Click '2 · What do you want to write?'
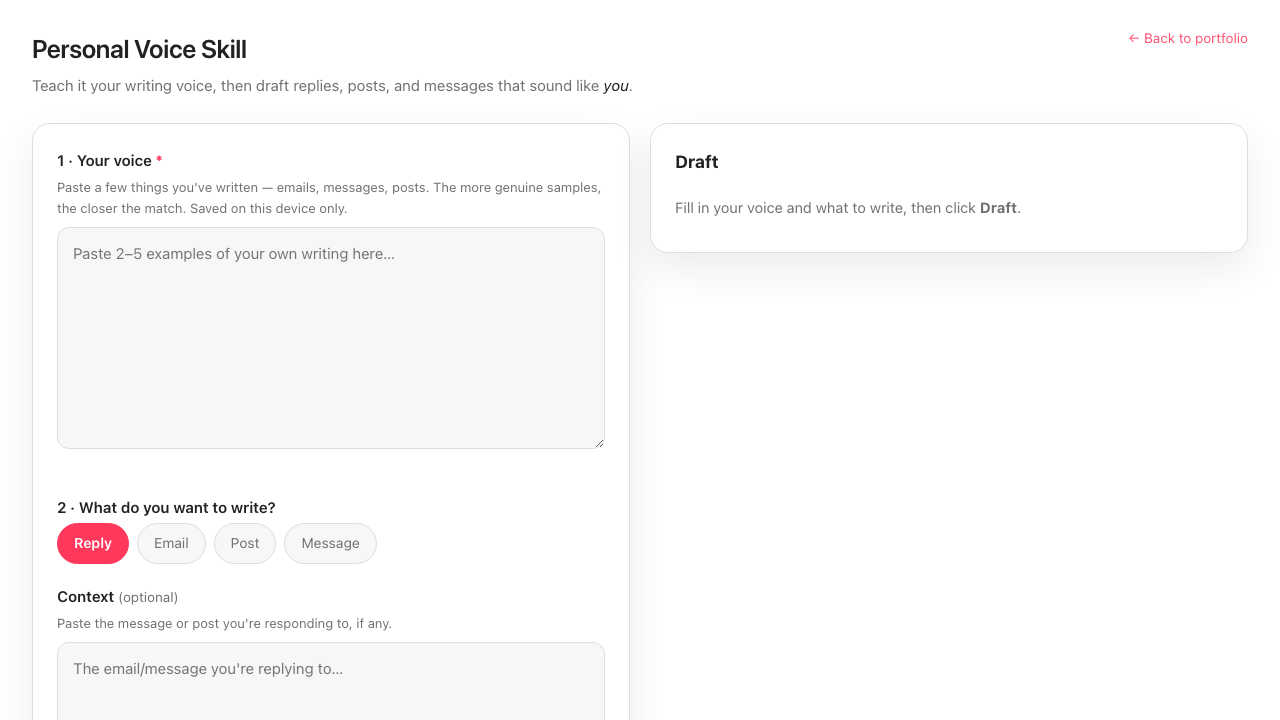1280x720 pixels. 166,508
